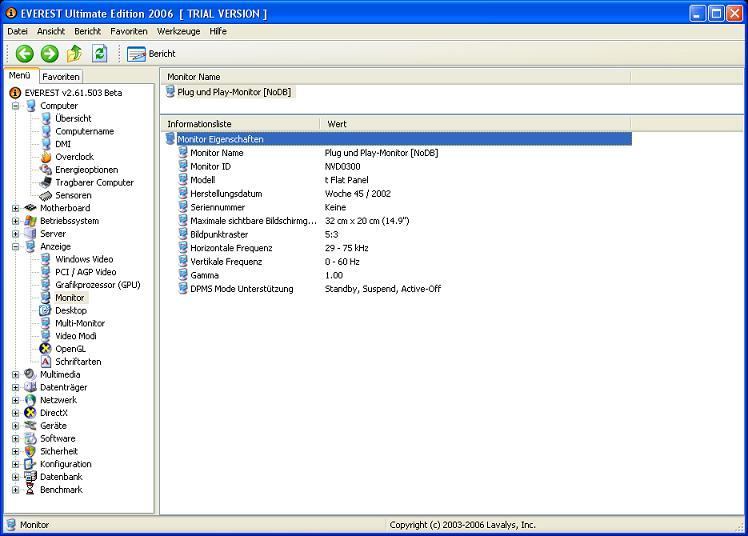Select the Monitor Eigenschaften highlighted row
Viewport: 748px width, 536px height.
[398, 139]
